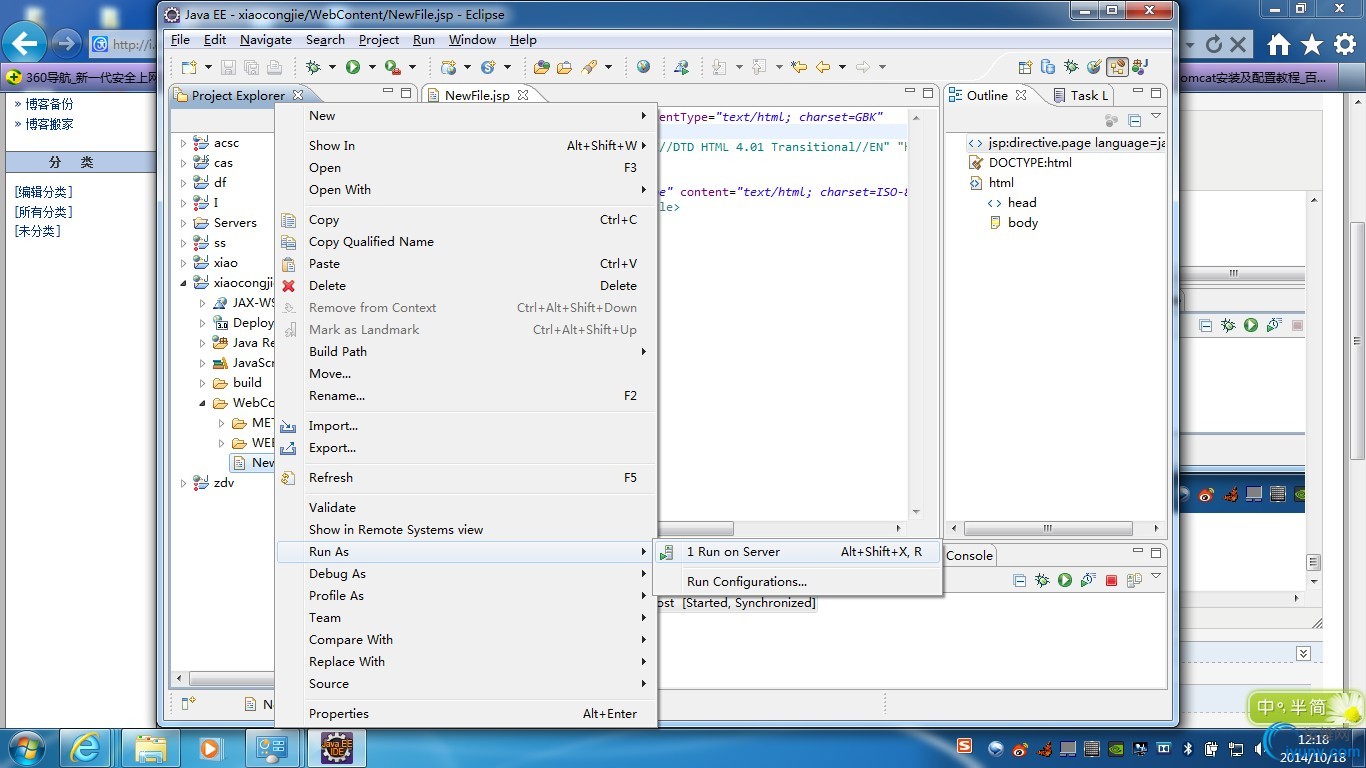Select Export... in the context menu
This screenshot has width=1366, height=768.
466,448
